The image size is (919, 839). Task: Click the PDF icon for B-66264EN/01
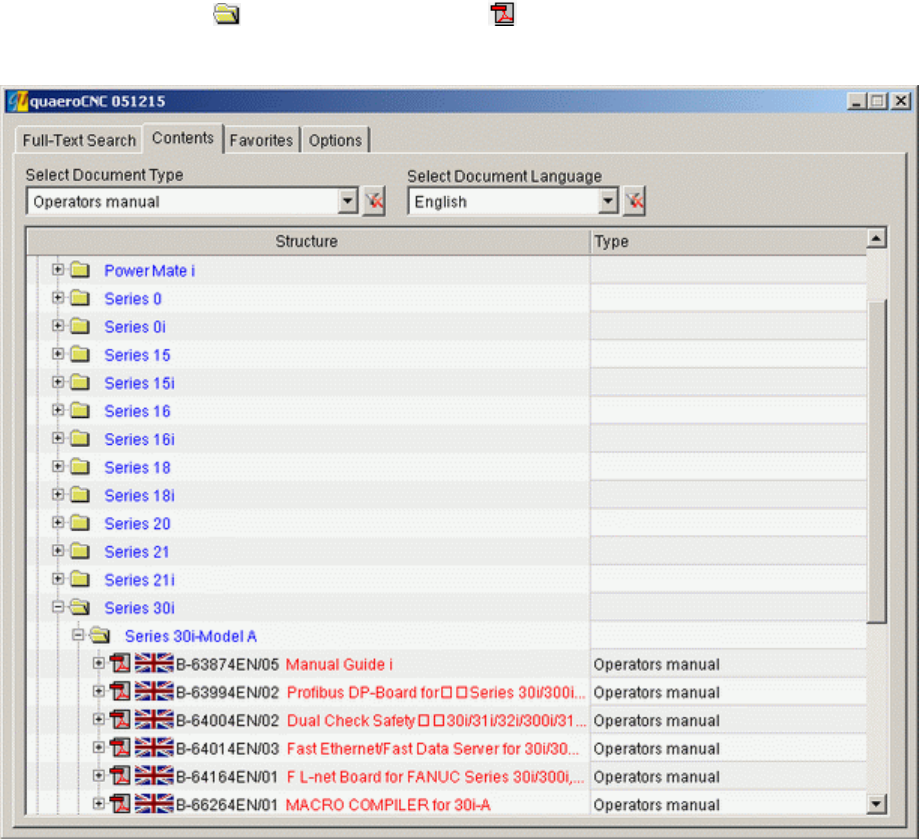(x=120, y=804)
